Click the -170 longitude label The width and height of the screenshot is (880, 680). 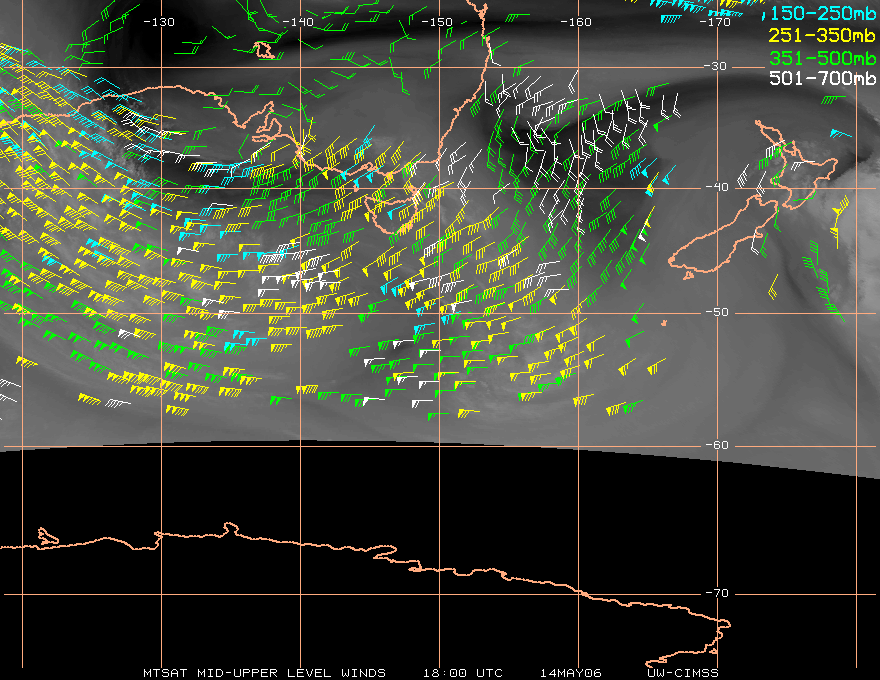coord(715,22)
